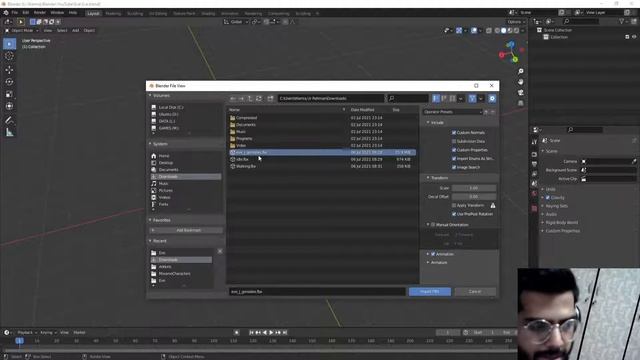Image resolution: width=640 pixels, height=360 pixels.
Task: Collapse the System panel
Action: click(150, 144)
